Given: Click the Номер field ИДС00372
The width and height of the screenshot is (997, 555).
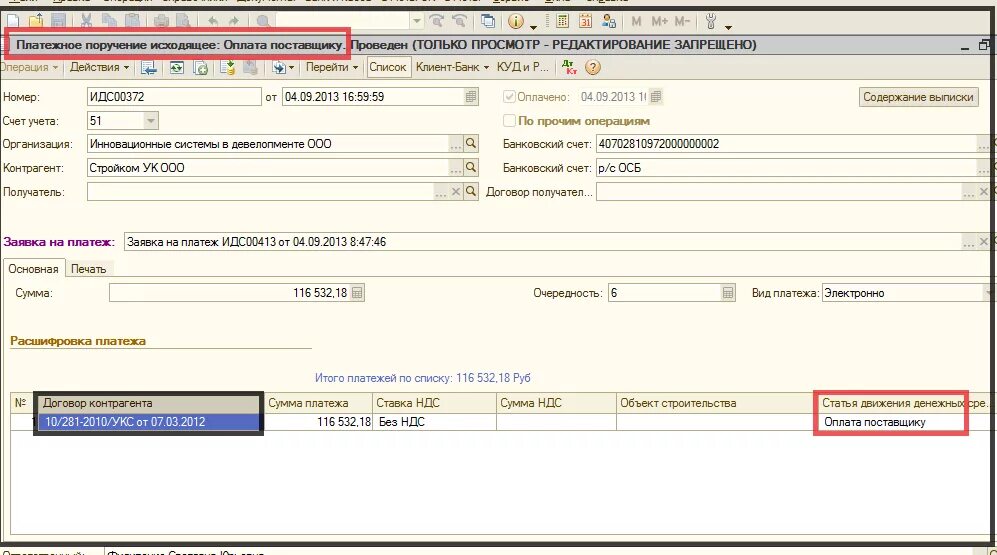Looking at the screenshot, I should [174, 97].
